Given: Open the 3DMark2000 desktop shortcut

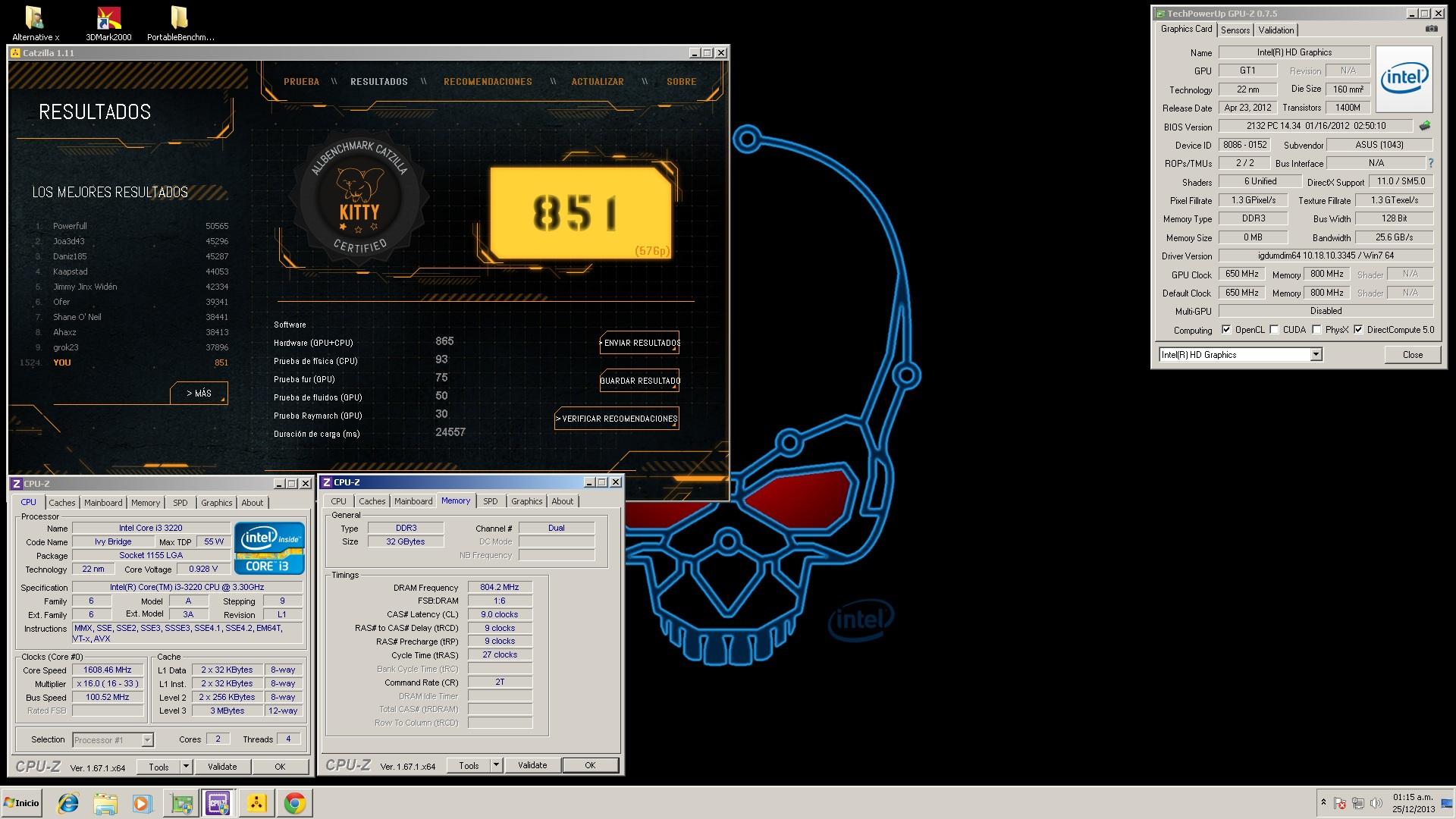Looking at the screenshot, I should click(x=108, y=23).
